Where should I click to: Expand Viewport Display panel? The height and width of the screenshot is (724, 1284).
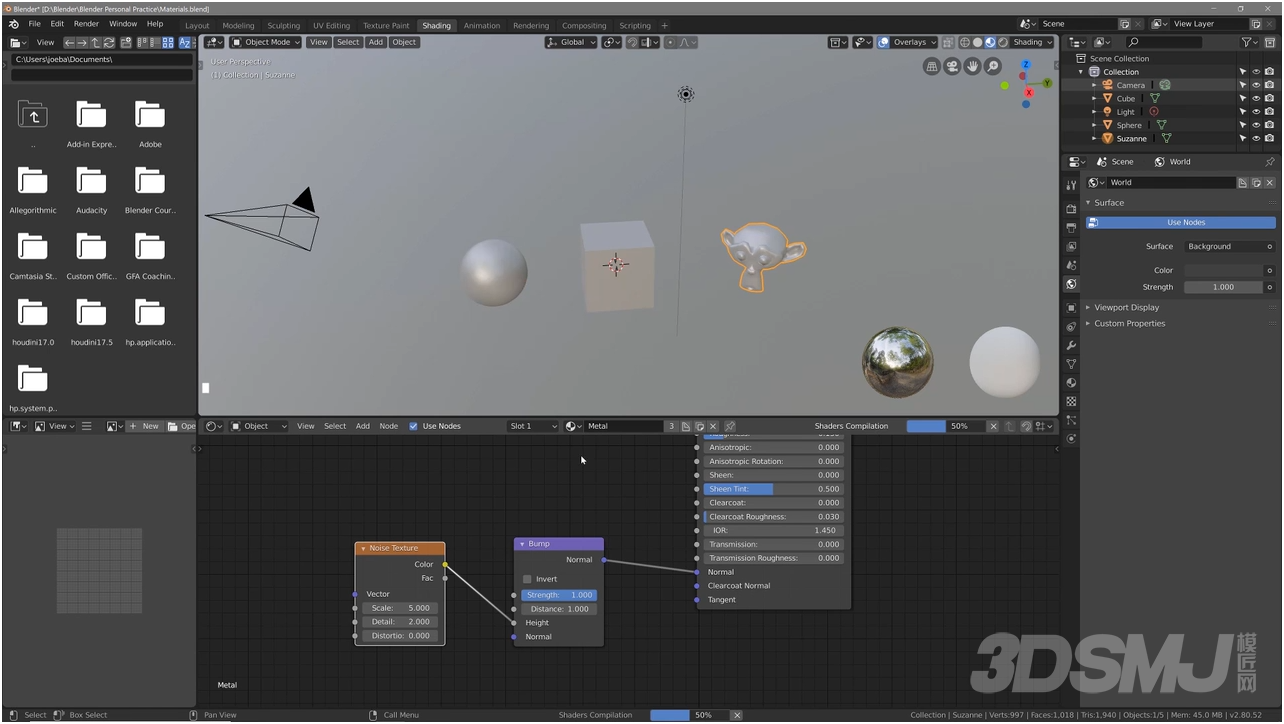click(x=1126, y=308)
